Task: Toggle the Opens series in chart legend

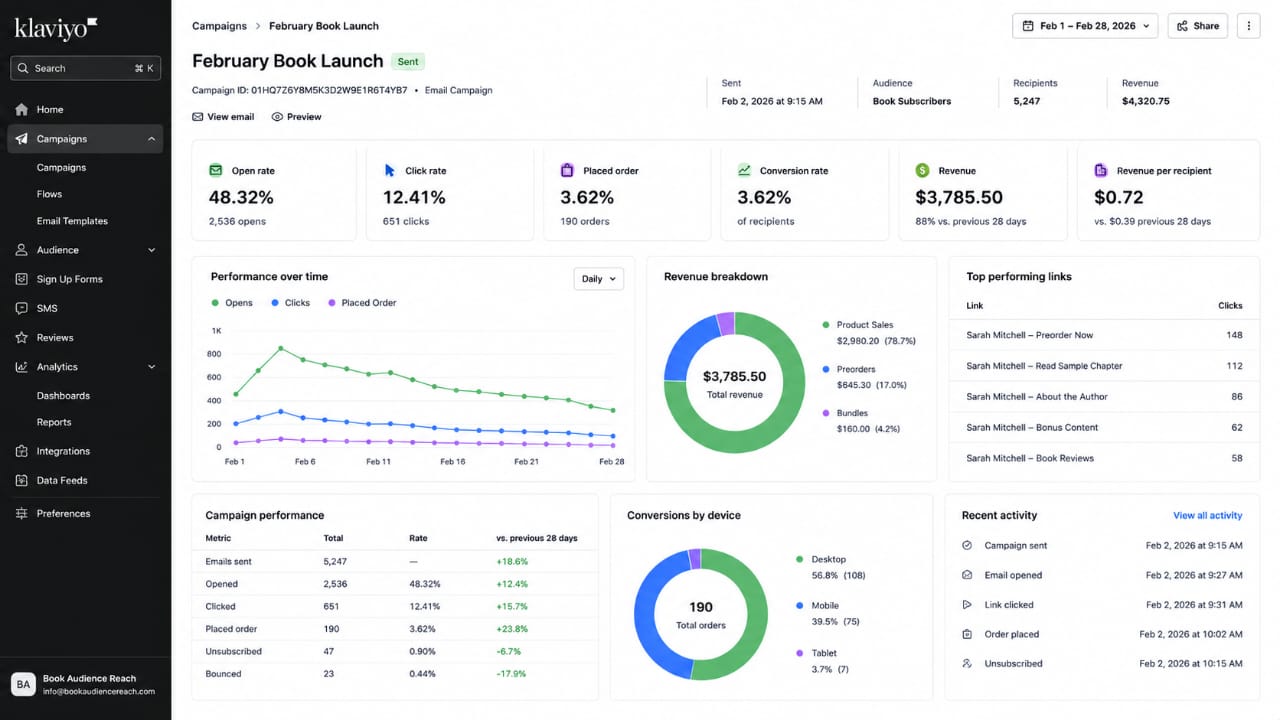Action: click(x=232, y=303)
